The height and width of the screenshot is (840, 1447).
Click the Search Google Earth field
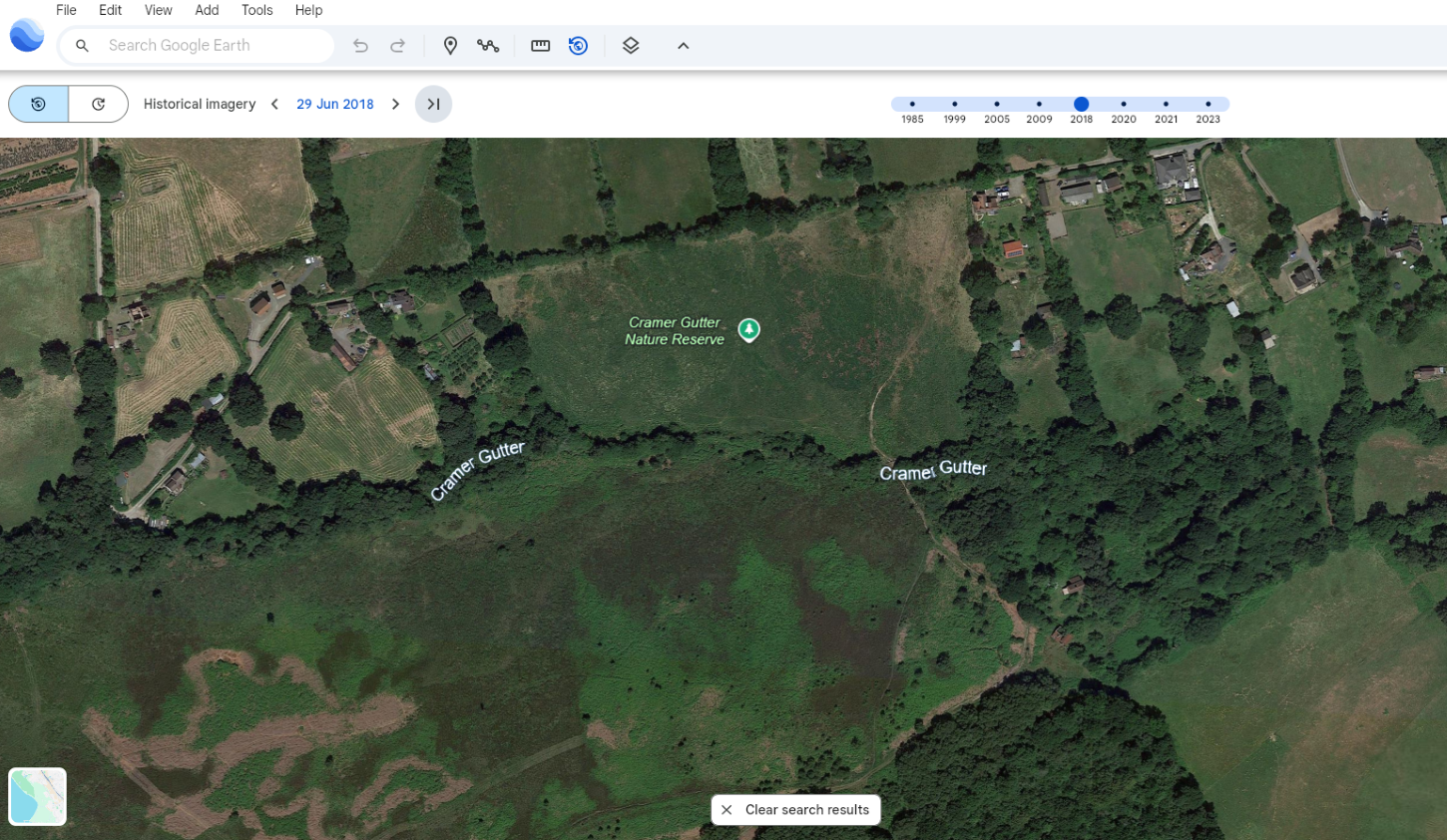[210, 46]
